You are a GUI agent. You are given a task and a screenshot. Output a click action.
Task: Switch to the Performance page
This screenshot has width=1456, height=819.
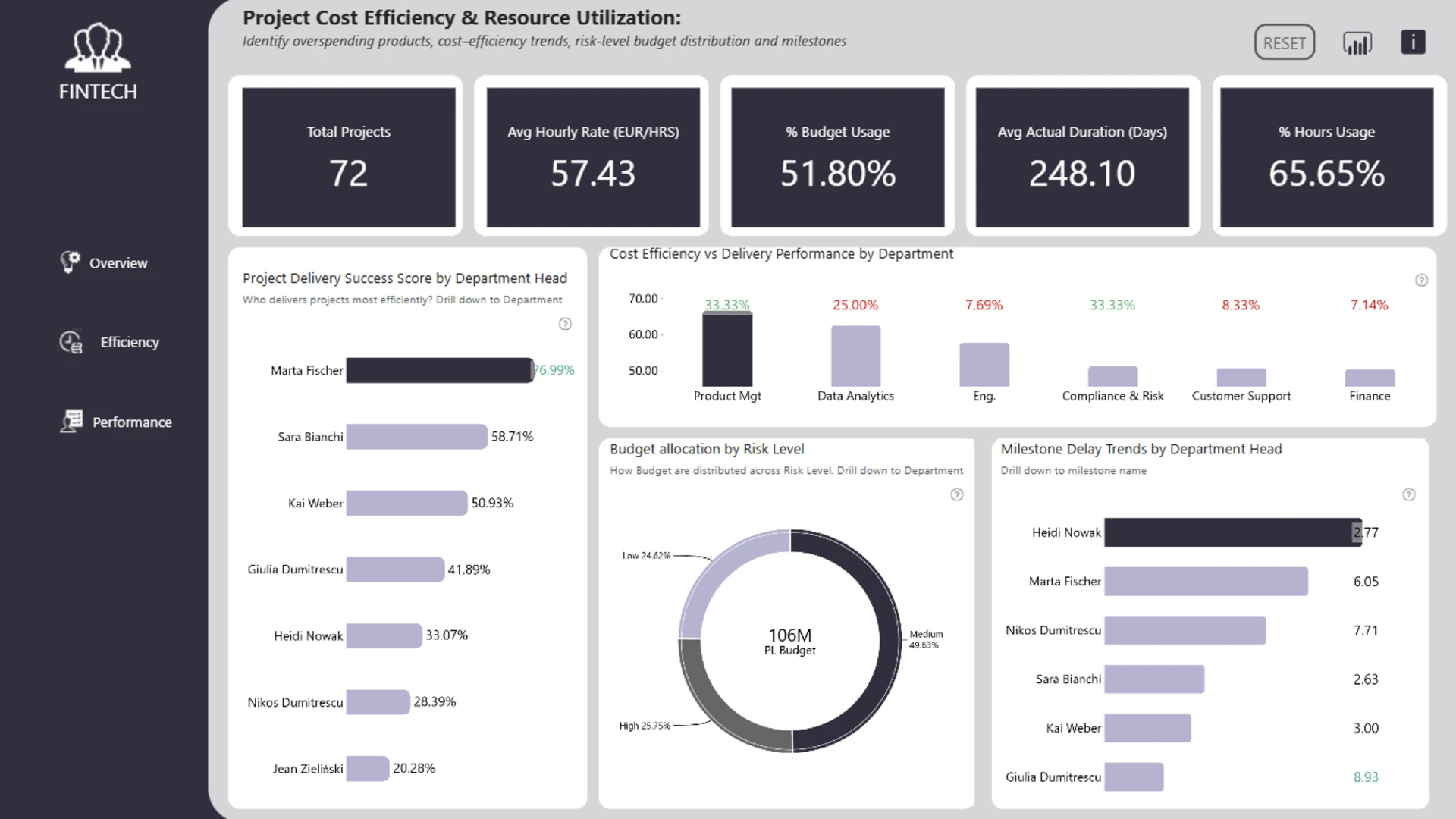pyautogui.click(x=132, y=422)
